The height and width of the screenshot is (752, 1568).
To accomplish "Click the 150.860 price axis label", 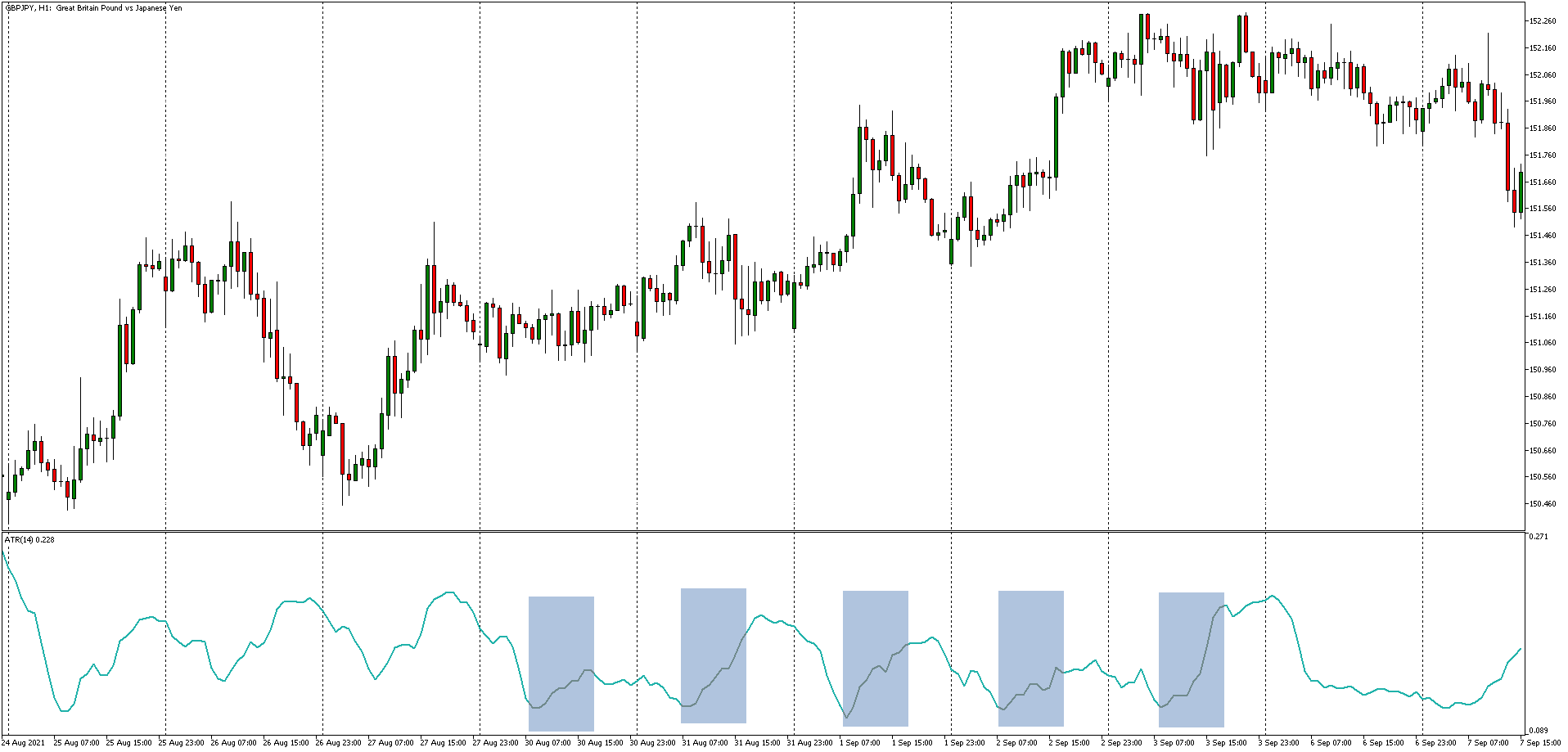I will (1542, 397).
